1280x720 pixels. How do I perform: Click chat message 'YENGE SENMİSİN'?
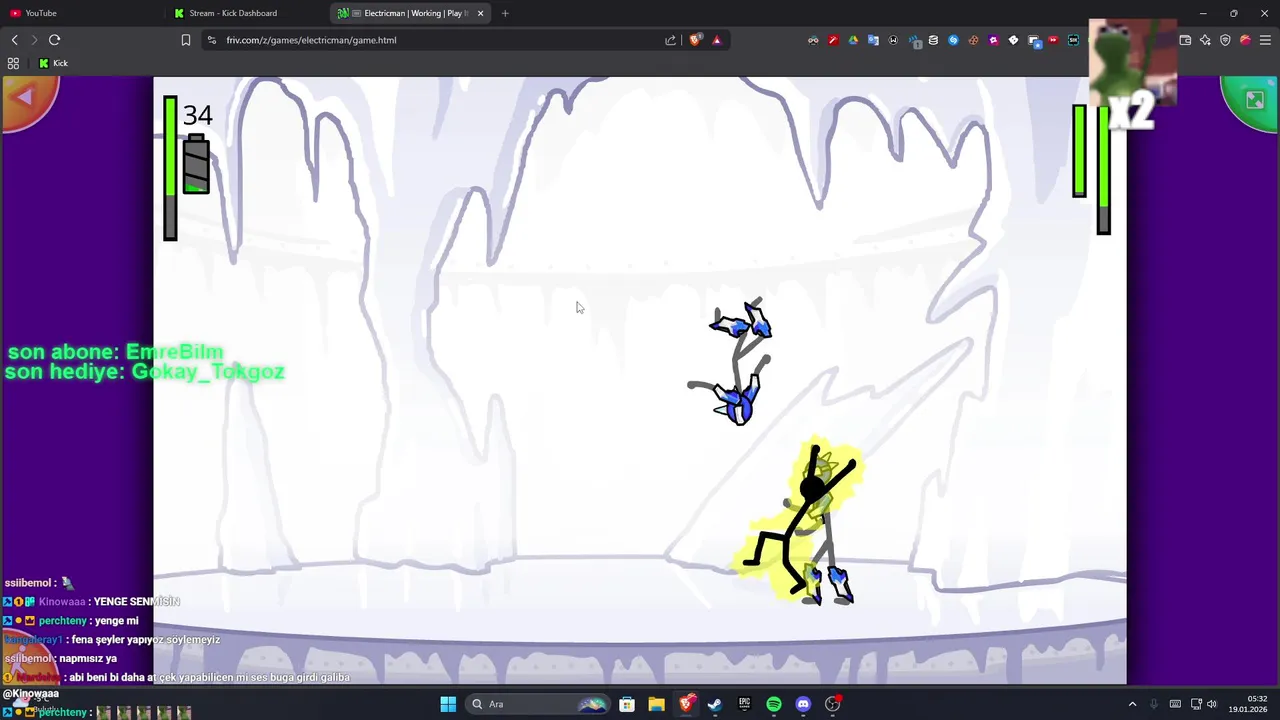click(136, 601)
